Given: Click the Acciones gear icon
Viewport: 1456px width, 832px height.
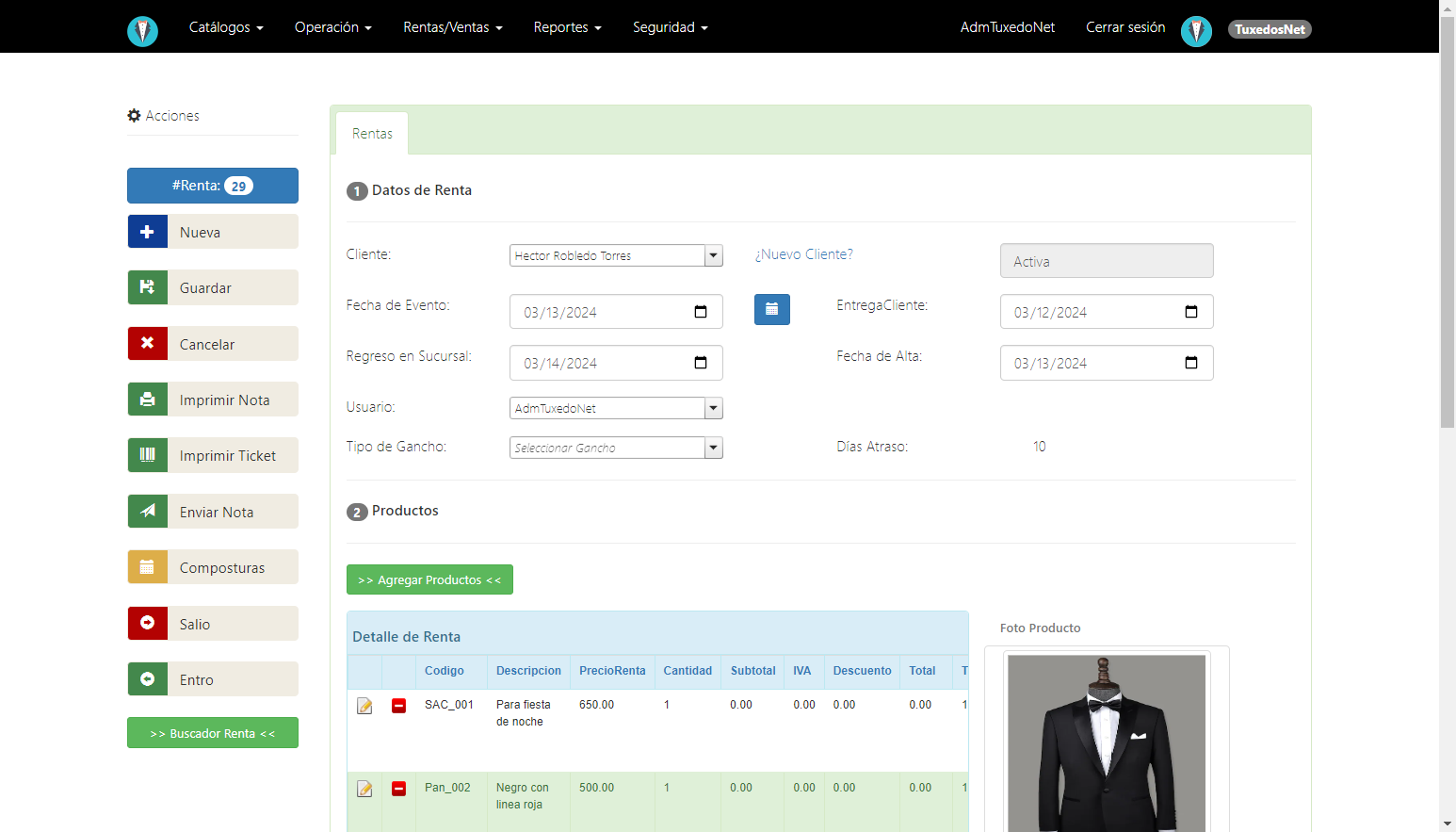Looking at the screenshot, I should click(134, 116).
